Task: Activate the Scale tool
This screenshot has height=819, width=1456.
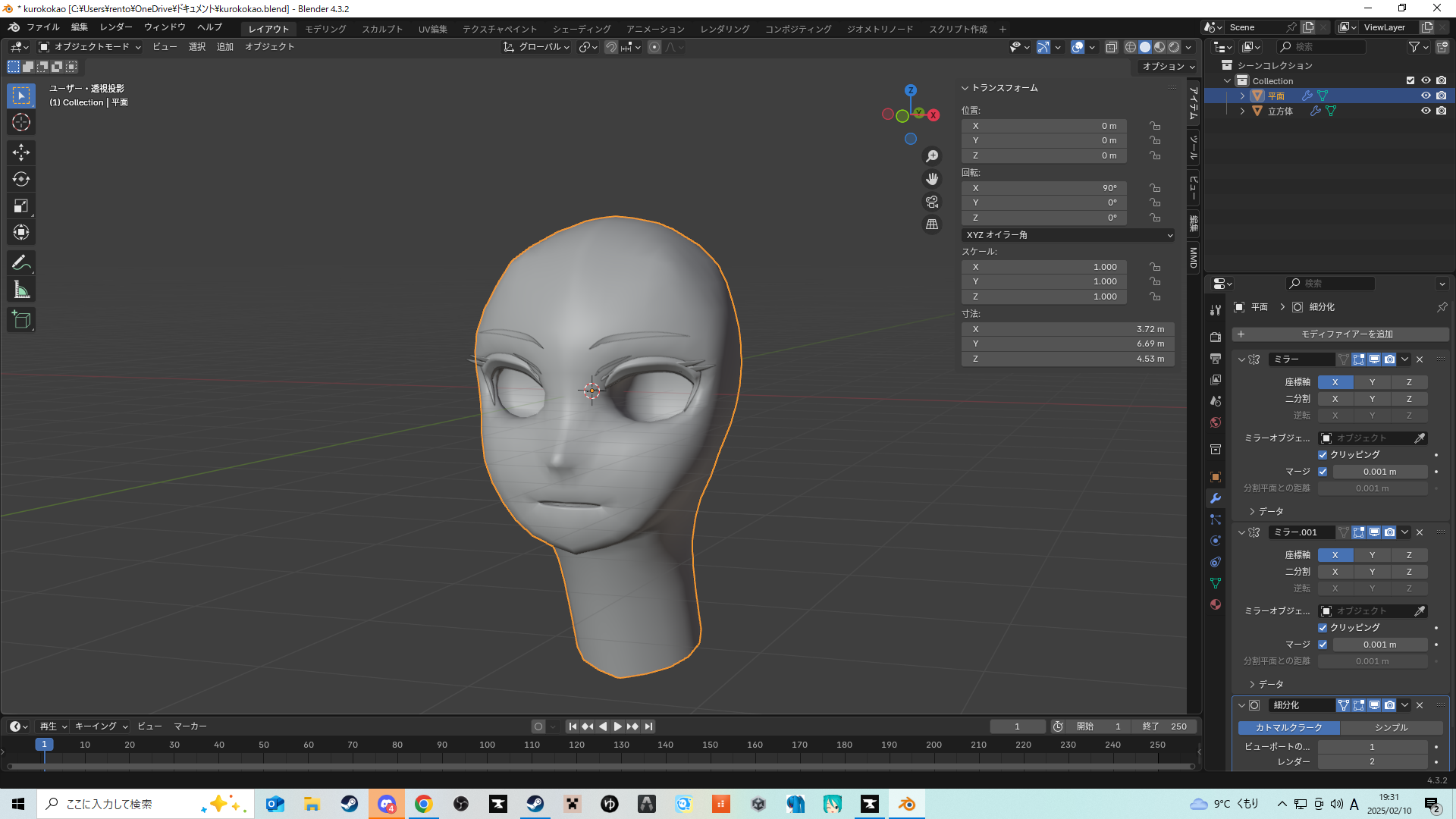Action: click(x=21, y=206)
